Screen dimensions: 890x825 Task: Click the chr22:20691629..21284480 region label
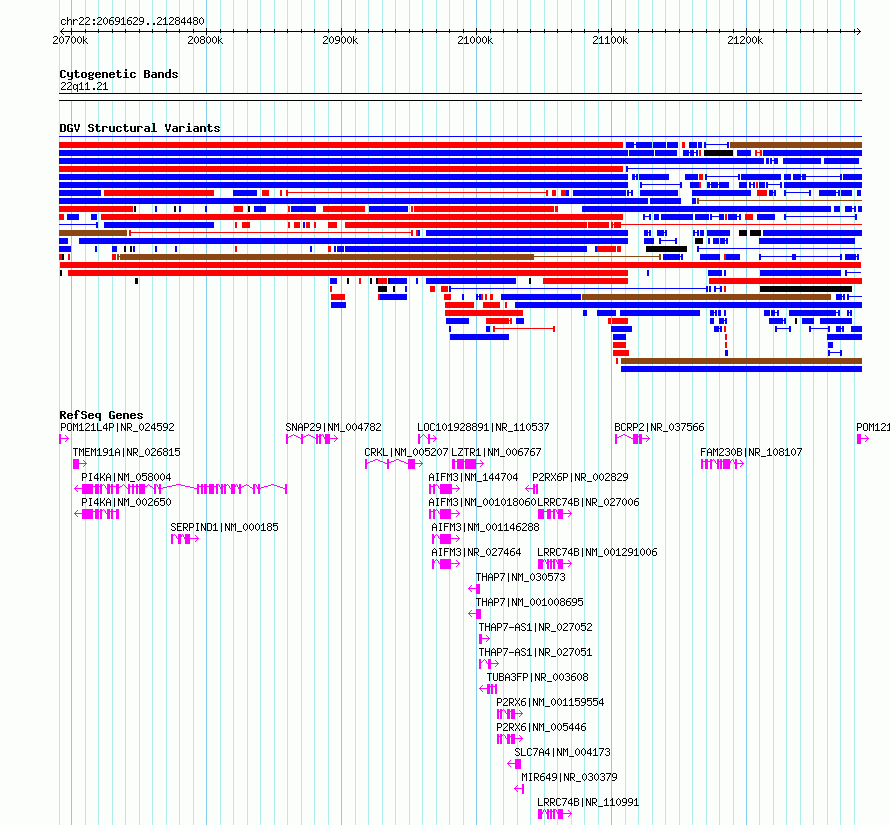pos(132,21)
